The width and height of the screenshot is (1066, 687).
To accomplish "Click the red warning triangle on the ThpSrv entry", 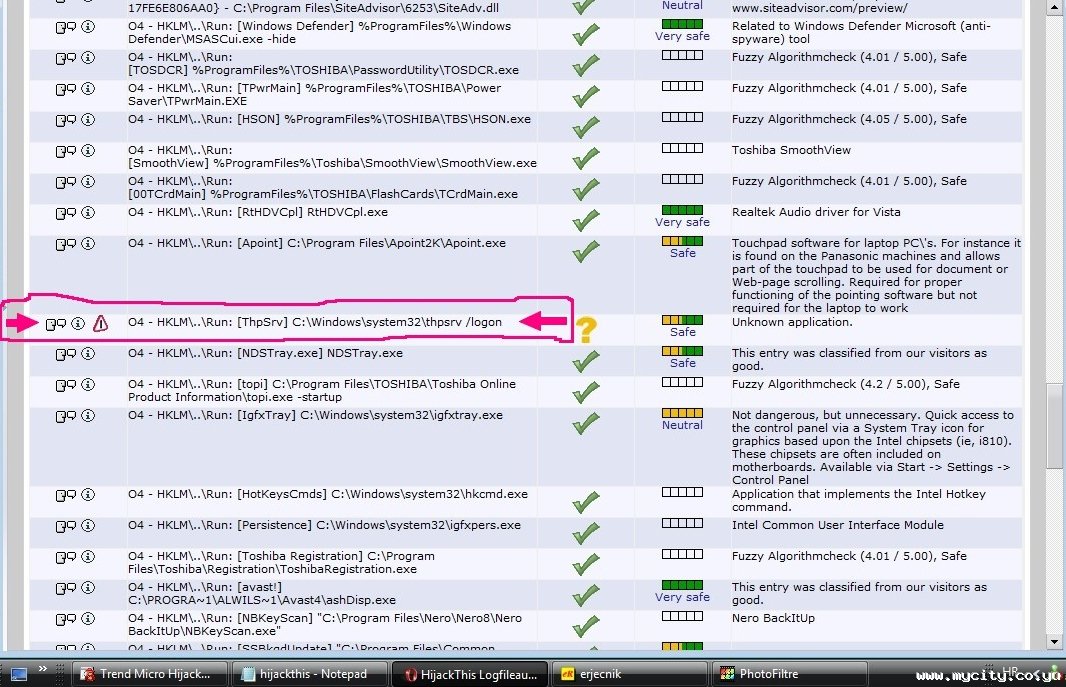I will (101, 323).
